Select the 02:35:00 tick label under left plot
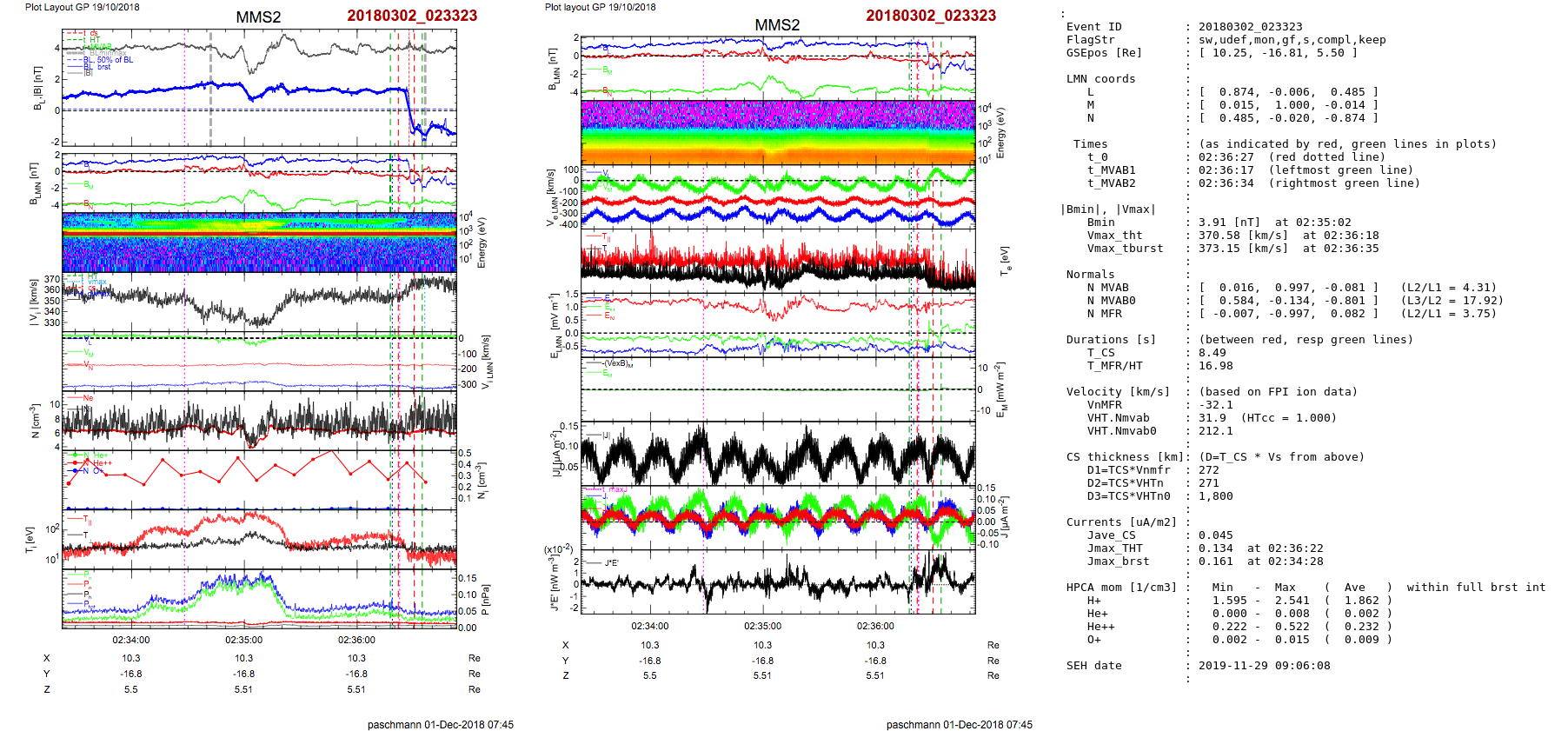1568x731 pixels. (x=243, y=640)
